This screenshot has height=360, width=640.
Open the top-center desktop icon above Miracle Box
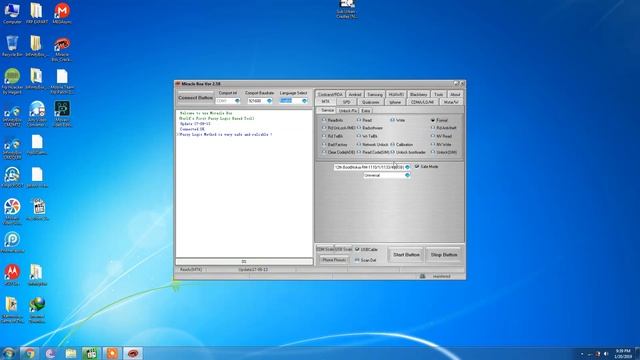pyautogui.click(x=347, y=8)
